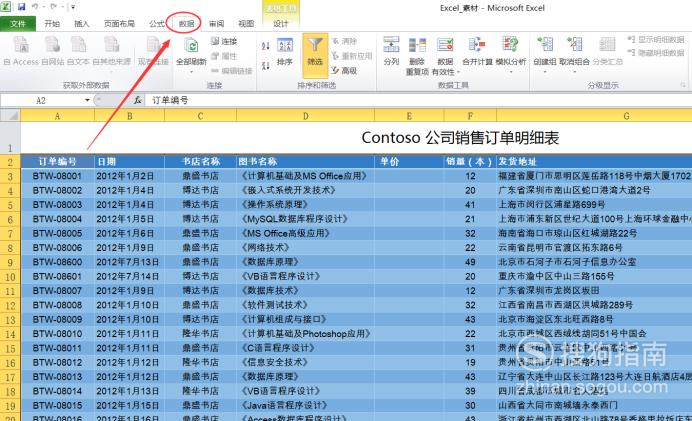Click the 高级 advanced filter button
692x421 pixels.
[344, 71]
